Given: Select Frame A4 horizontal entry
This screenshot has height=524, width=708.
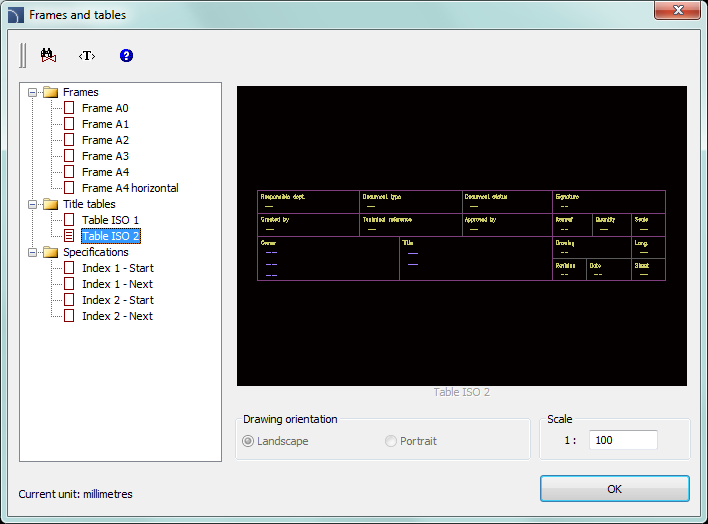Looking at the screenshot, I should pos(130,188).
